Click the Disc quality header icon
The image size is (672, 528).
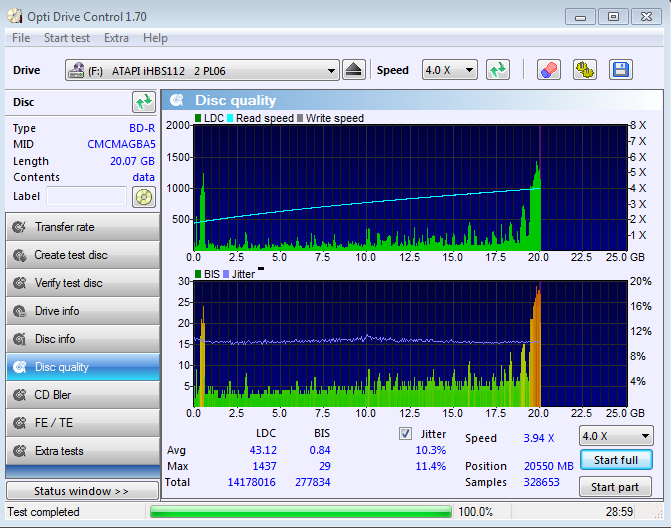tap(177, 100)
